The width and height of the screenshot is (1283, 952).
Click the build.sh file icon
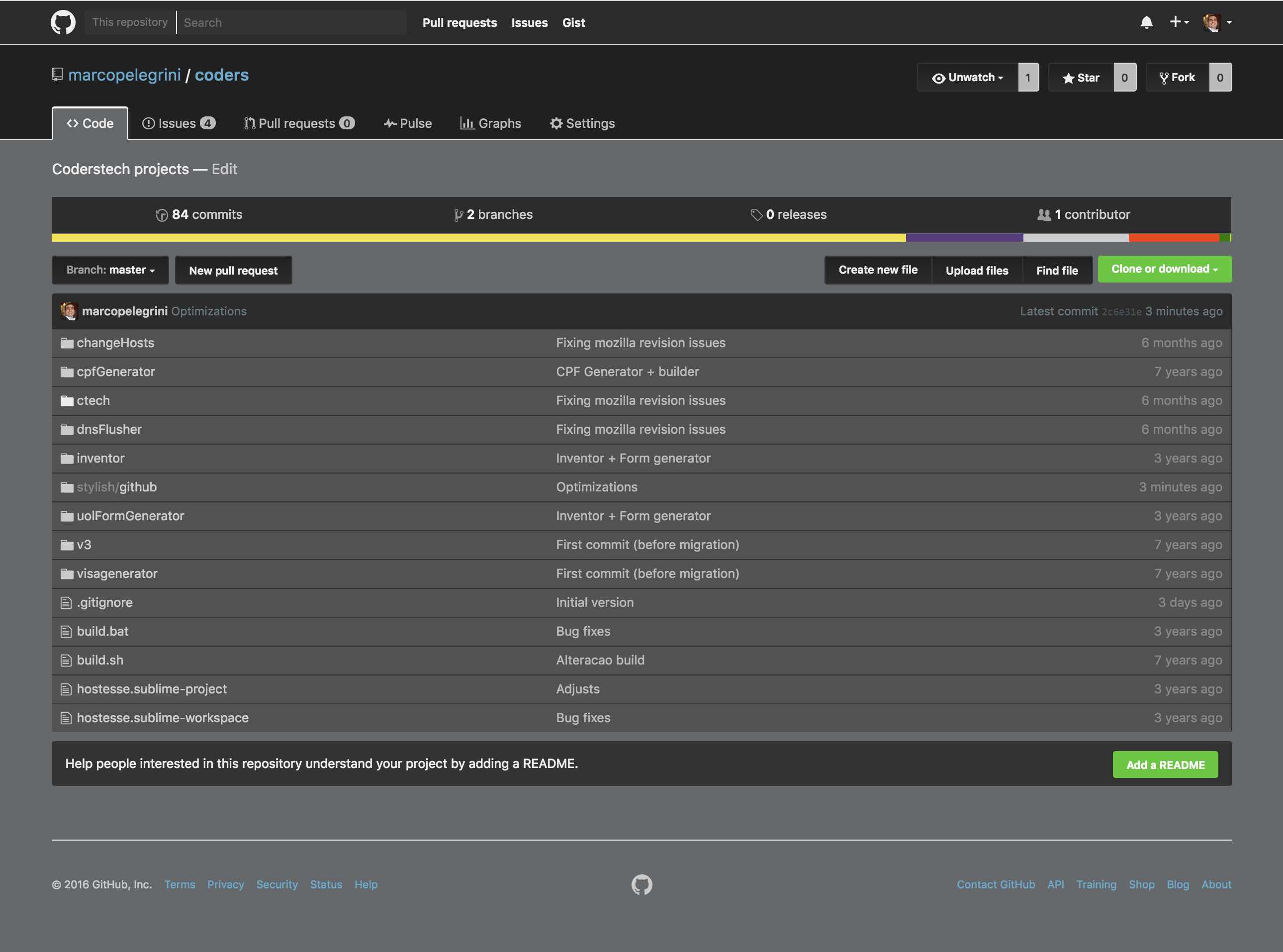[x=66, y=661]
